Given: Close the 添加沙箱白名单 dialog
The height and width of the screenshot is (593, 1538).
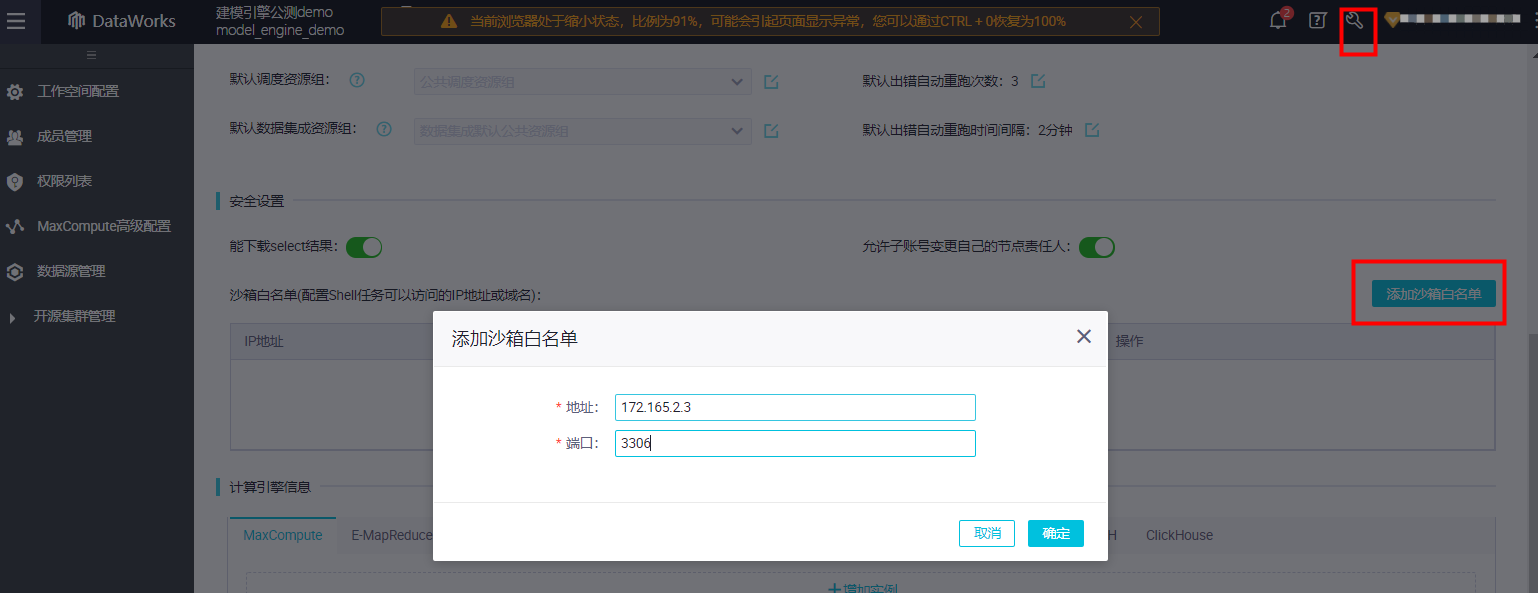Looking at the screenshot, I should [1084, 337].
